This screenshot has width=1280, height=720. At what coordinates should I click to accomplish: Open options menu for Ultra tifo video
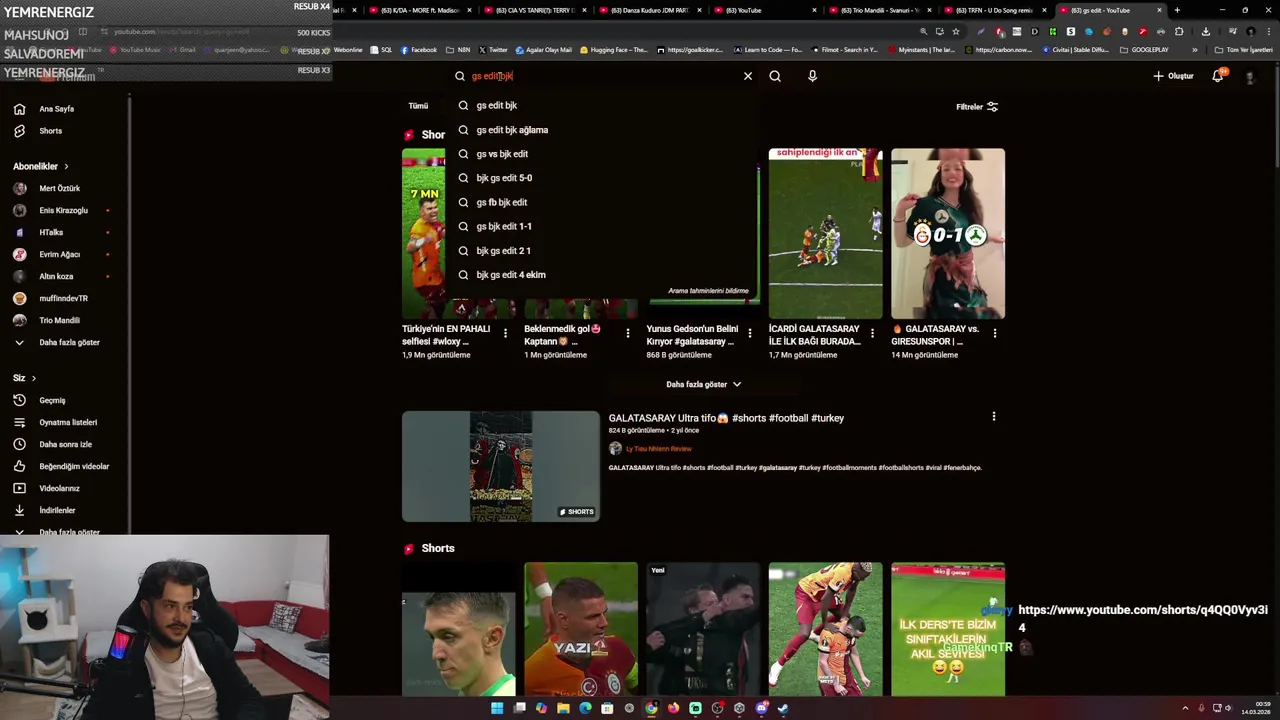(x=993, y=416)
